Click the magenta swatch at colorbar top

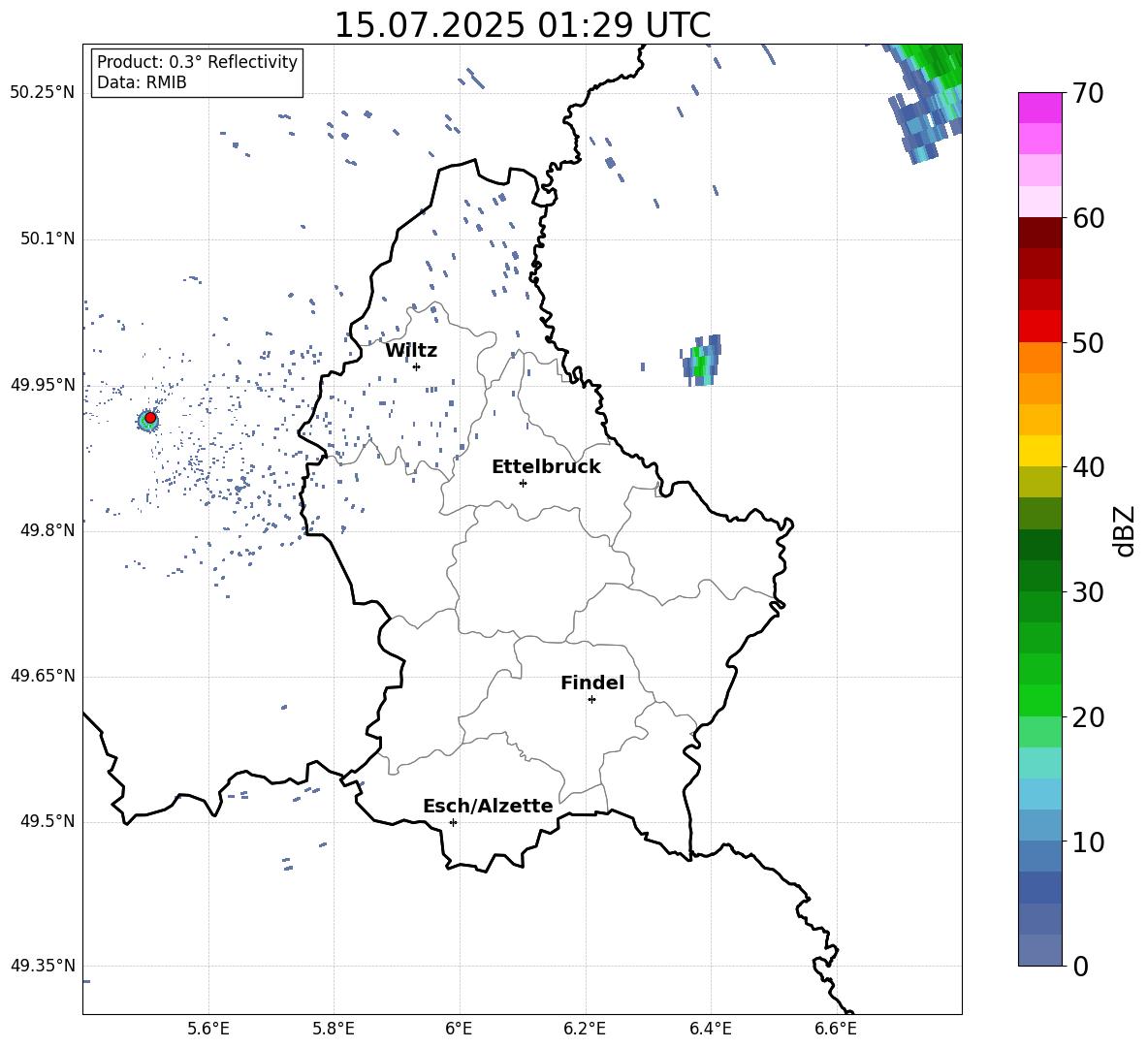coord(1040,109)
